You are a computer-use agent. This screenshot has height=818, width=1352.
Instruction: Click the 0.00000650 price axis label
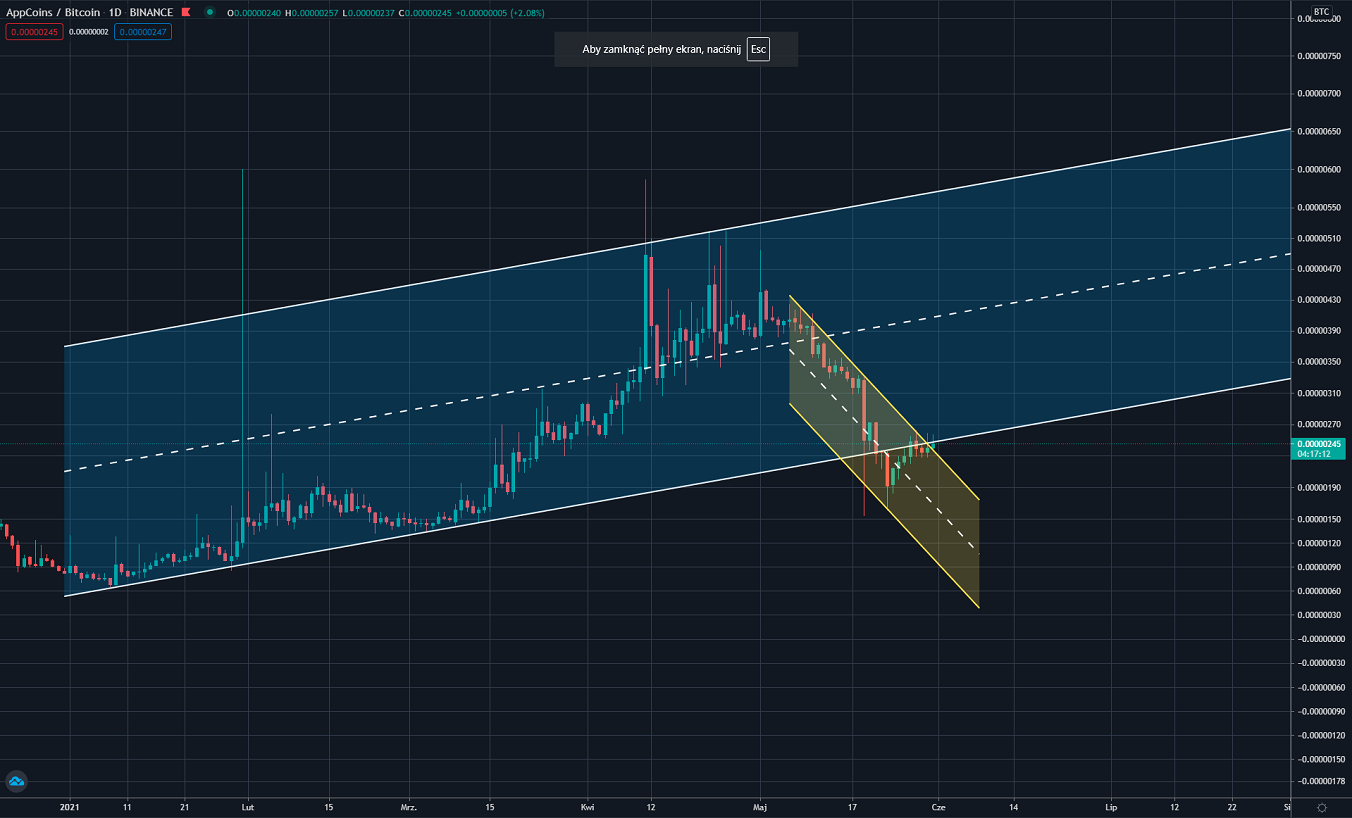point(1317,131)
